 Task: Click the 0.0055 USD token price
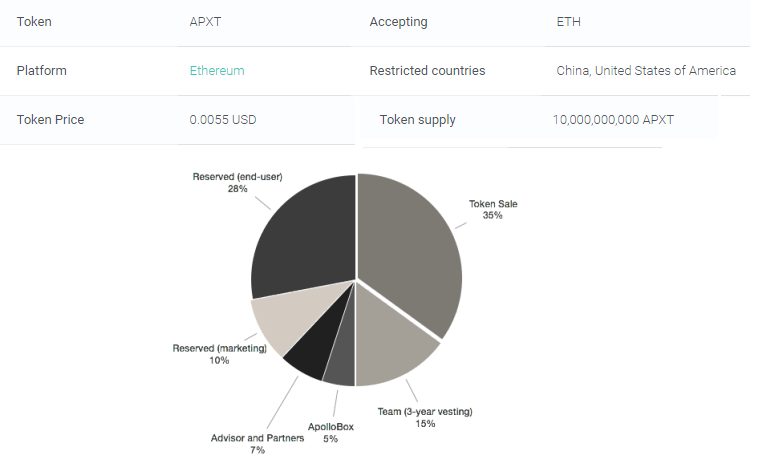click(x=223, y=119)
